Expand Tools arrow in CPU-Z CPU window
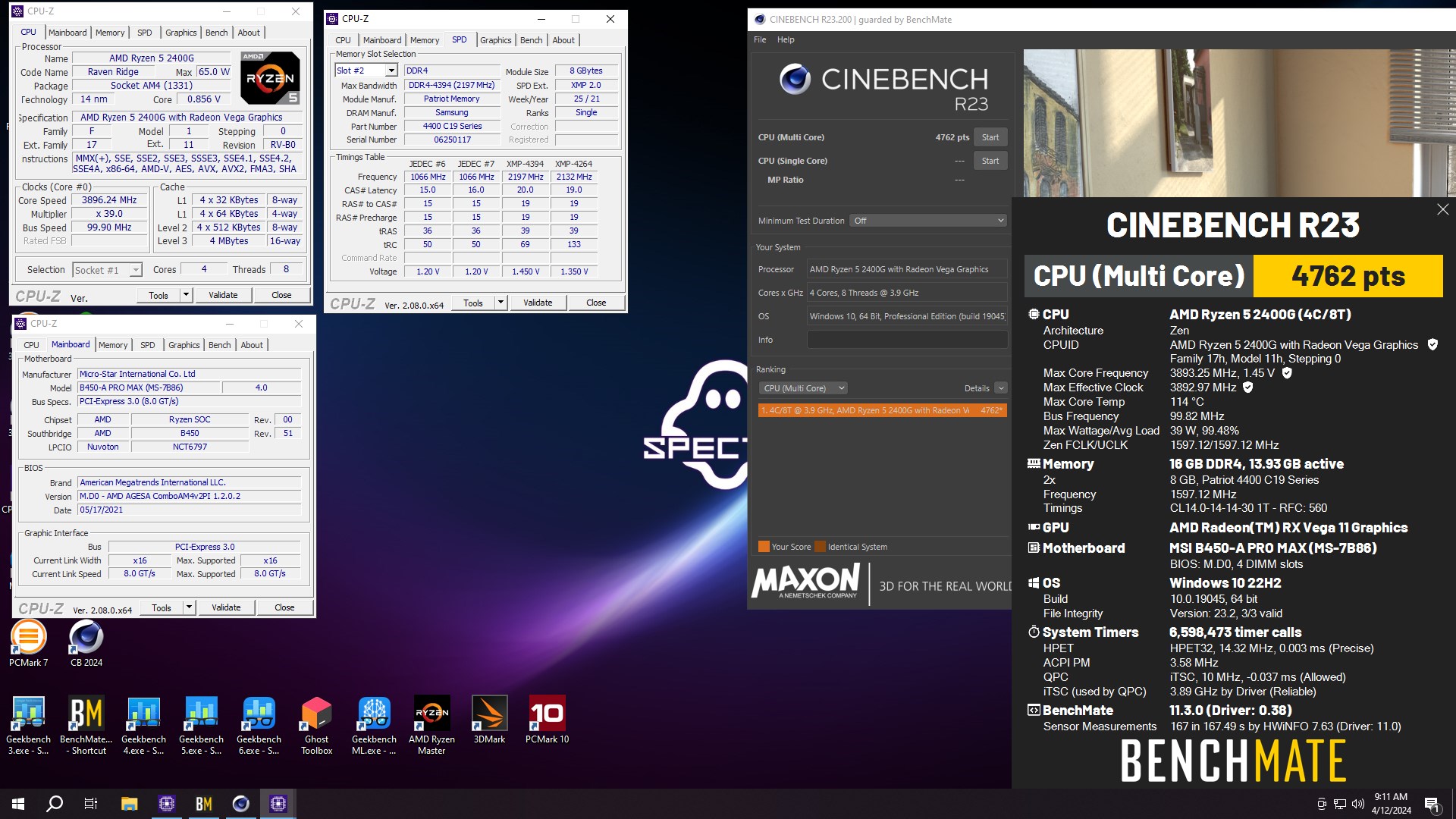This screenshot has width=1456, height=819. click(186, 295)
